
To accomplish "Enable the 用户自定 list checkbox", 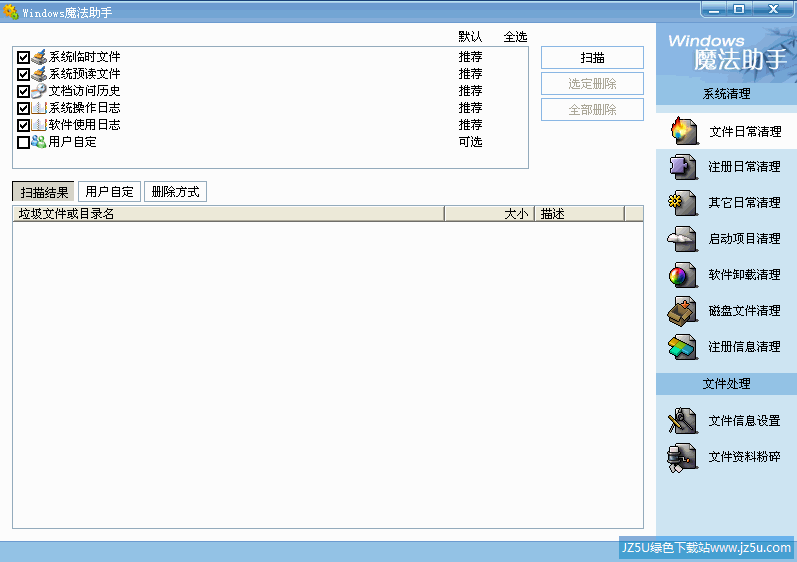I will pos(23,142).
